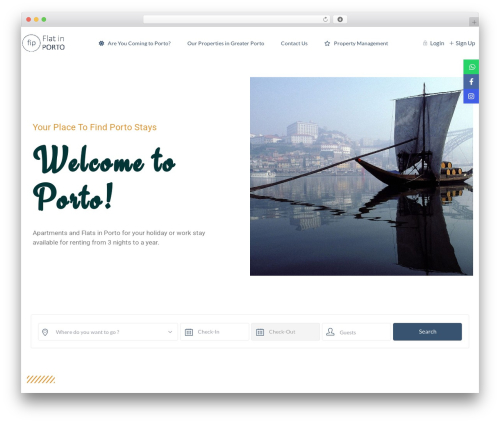Image resolution: width=500 pixels, height=423 pixels.
Task: Click the calendar icon in Check-Out
Action: (x=260, y=332)
